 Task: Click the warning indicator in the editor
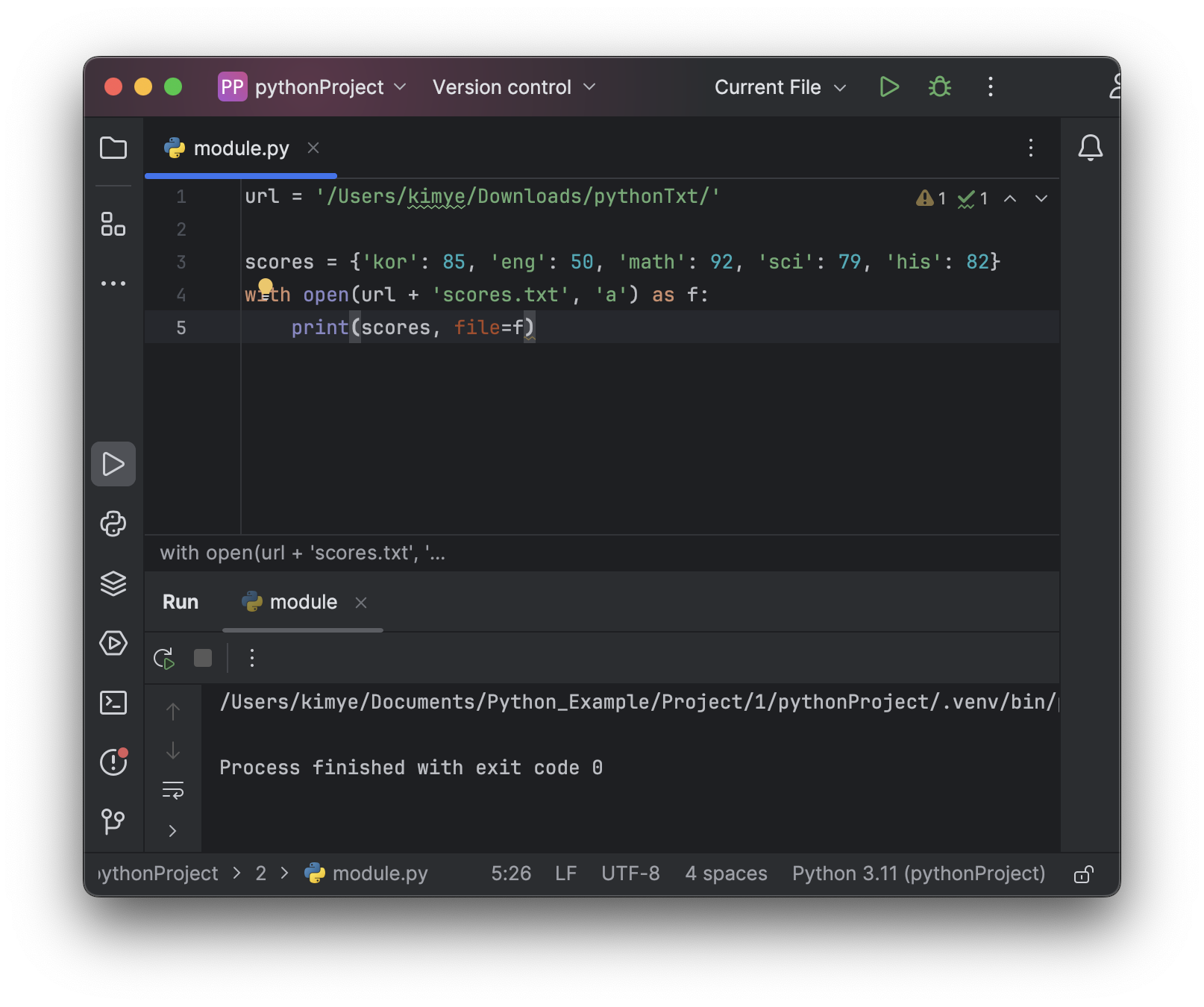click(931, 198)
